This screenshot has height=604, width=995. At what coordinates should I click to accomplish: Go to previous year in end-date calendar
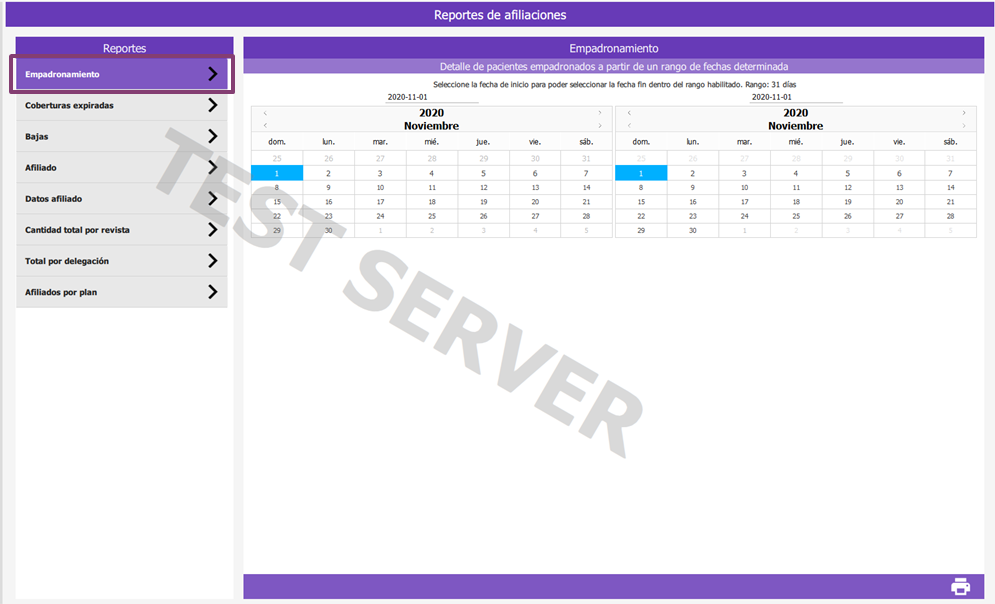pos(629,113)
